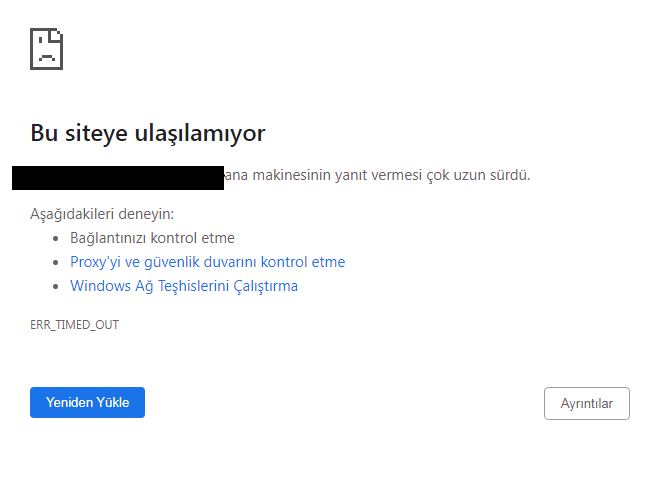The width and height of the screenshot is (659, 487).
Task: Click the sad page error icon
Action: click(x=47, y=48)
